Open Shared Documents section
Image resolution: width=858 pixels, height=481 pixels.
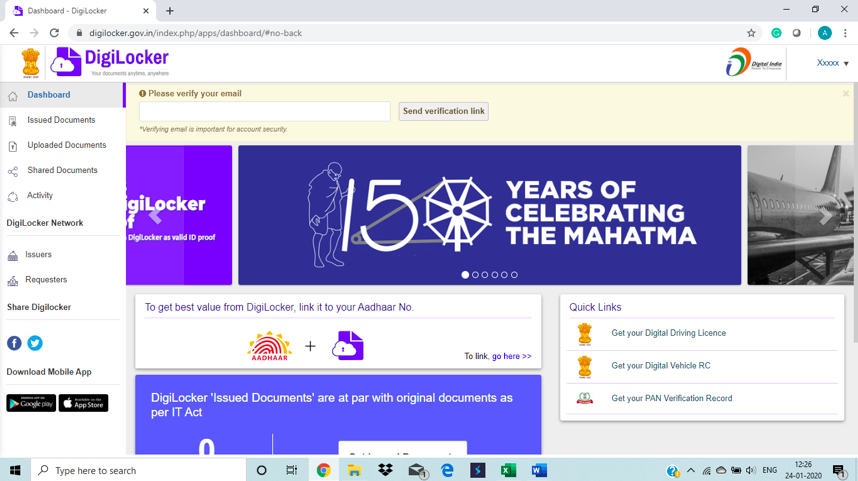tap(62, 170)
